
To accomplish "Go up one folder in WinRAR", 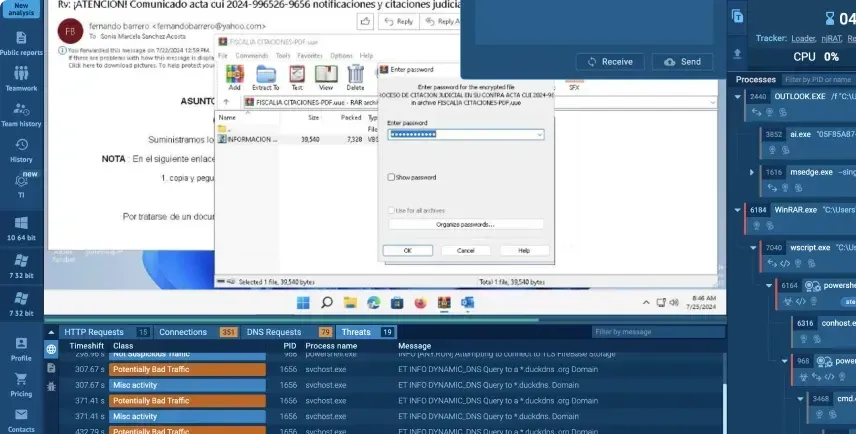I will (226, 102).
